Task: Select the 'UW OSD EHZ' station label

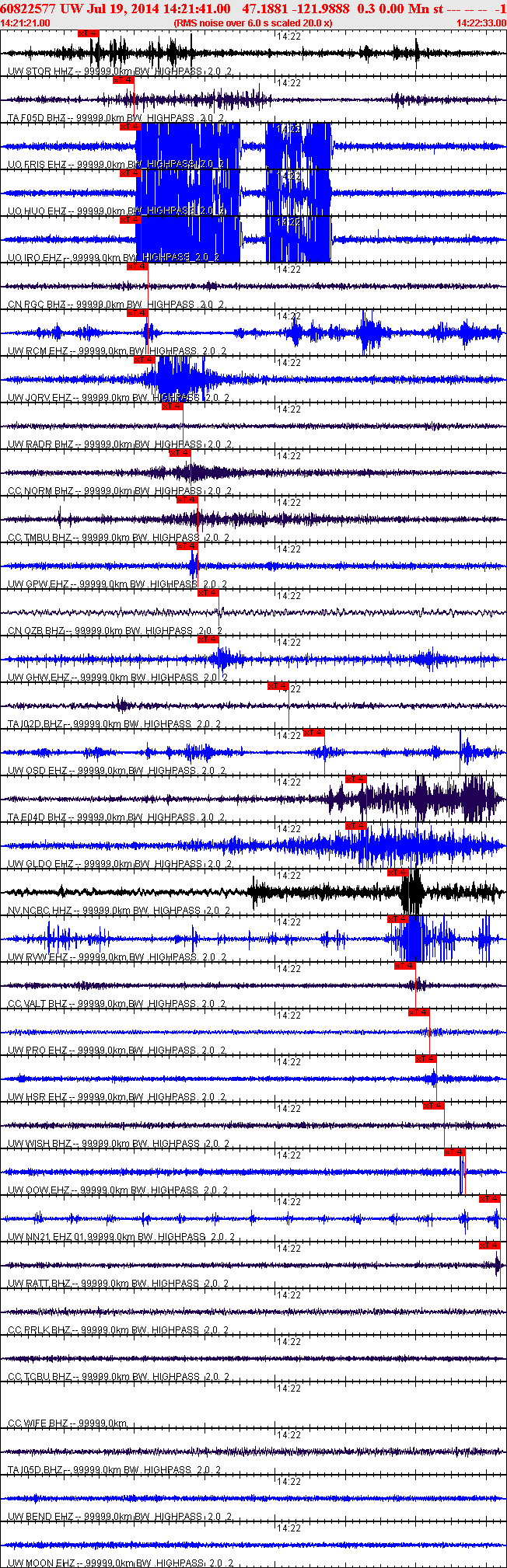Action: click(37, 771)
